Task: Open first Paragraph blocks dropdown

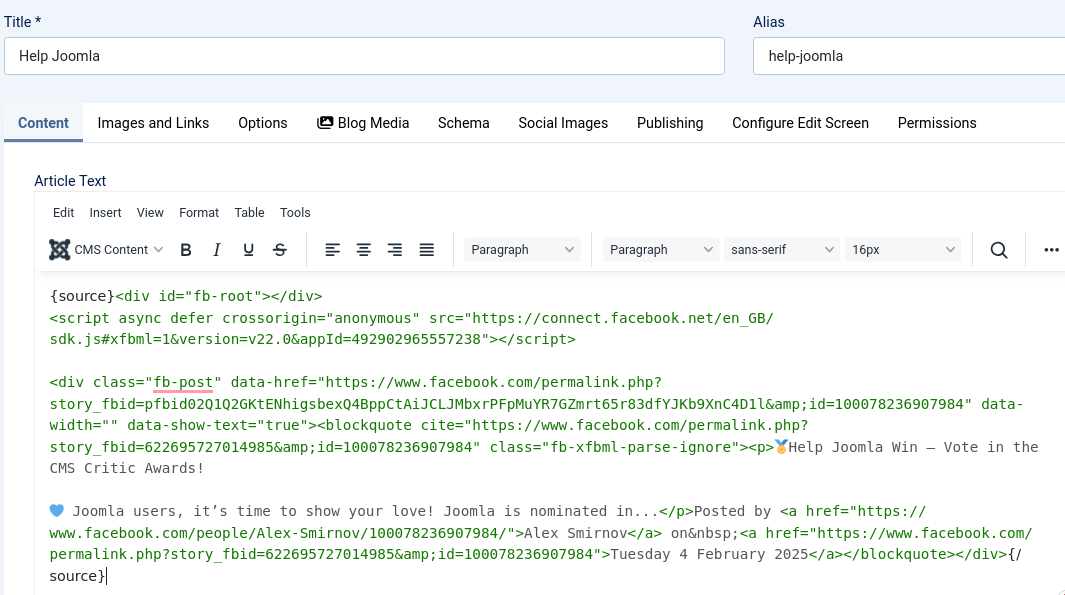Action: 522,250
